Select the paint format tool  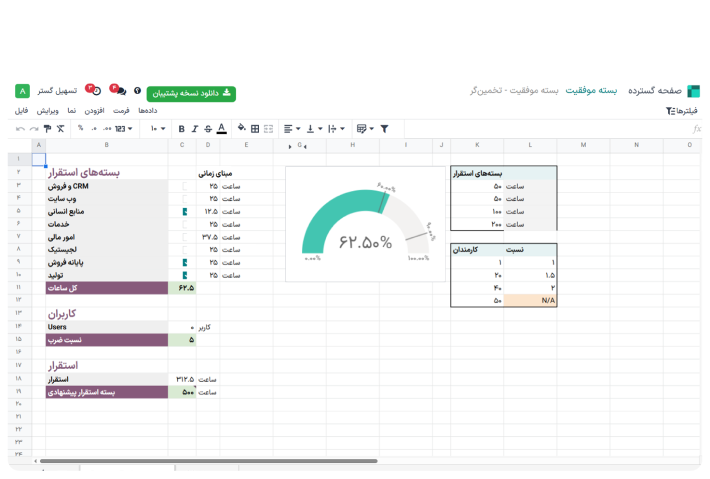pyautogui.click(x=47, y=129)
